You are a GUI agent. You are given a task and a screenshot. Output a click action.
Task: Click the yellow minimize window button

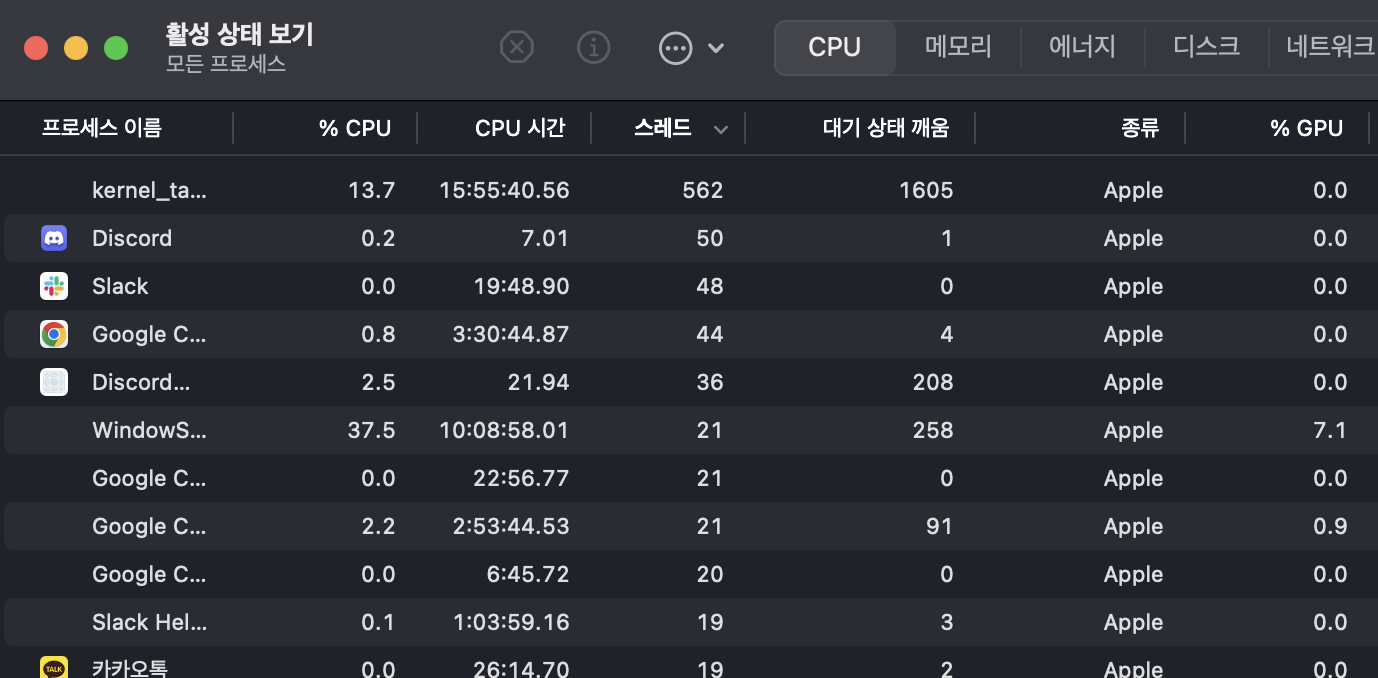[x=76, y=47]
